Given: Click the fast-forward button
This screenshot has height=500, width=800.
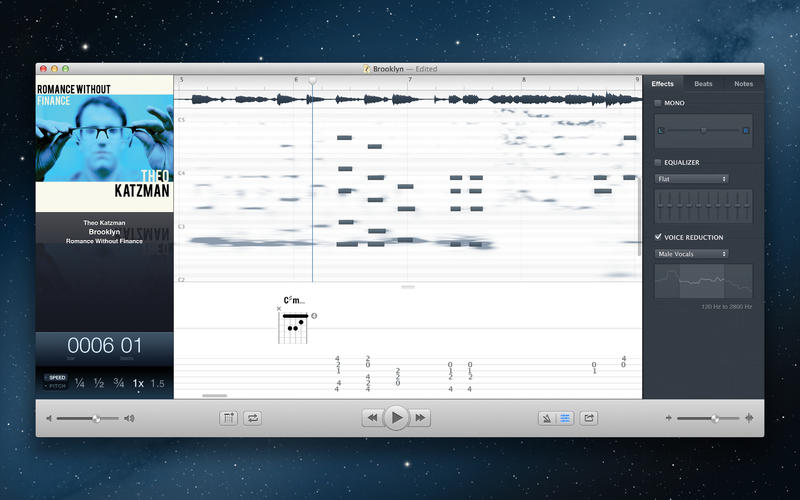Looking at the screenshot, I should 420,418.
